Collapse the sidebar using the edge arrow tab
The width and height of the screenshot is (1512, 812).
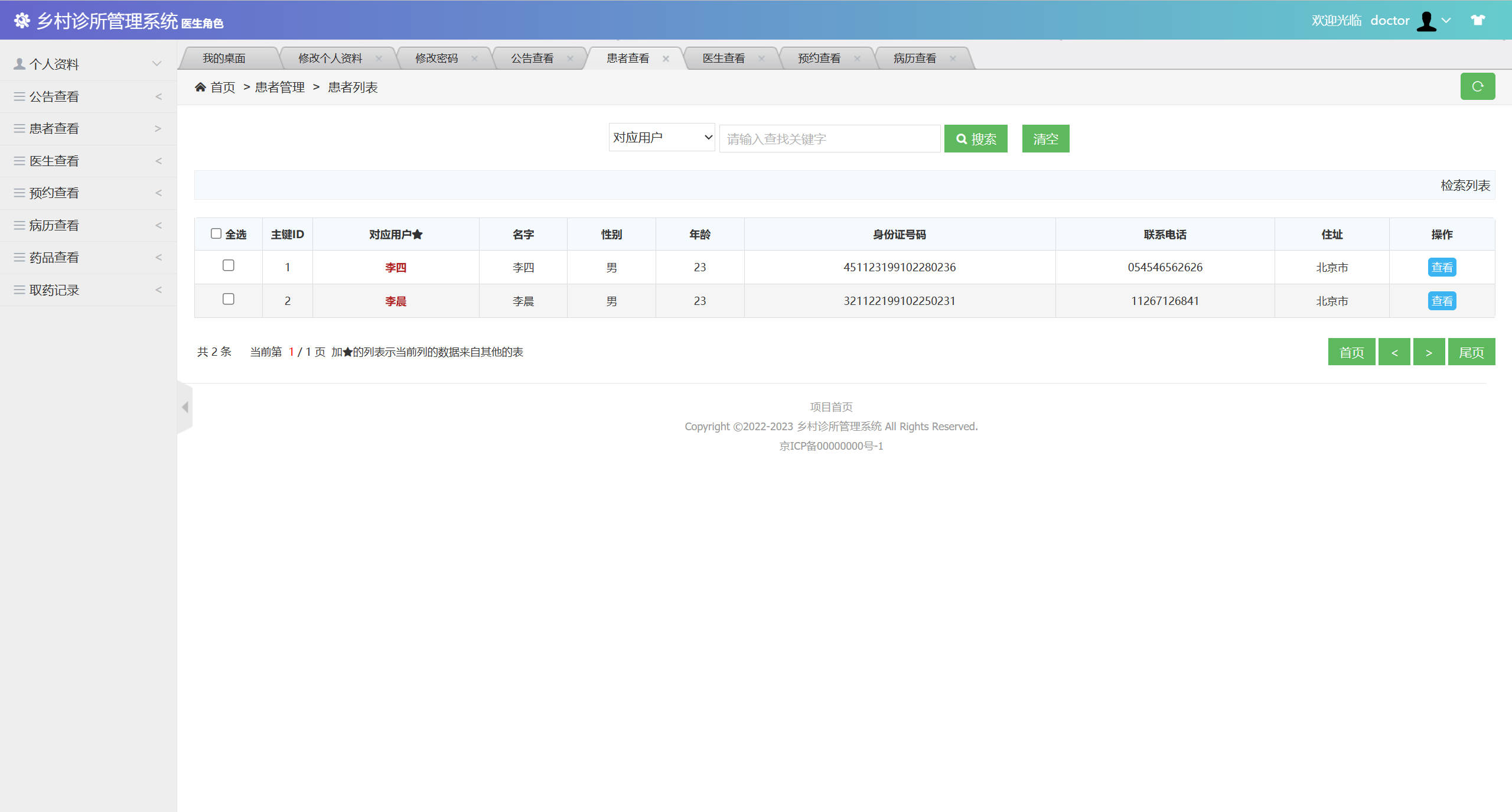pyautogui.click(x=184, y=407)
